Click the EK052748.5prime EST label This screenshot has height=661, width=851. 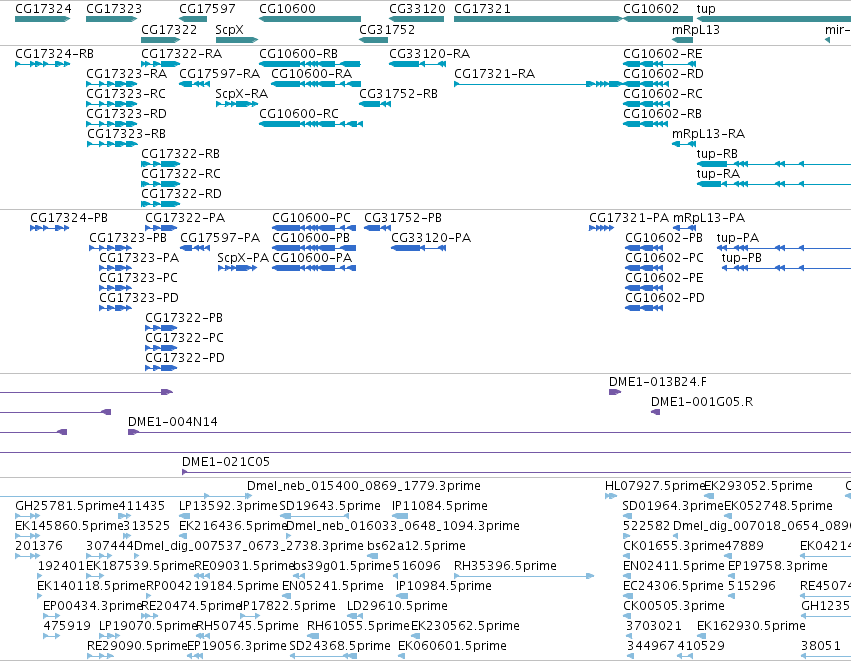click(x=778, y=506)
